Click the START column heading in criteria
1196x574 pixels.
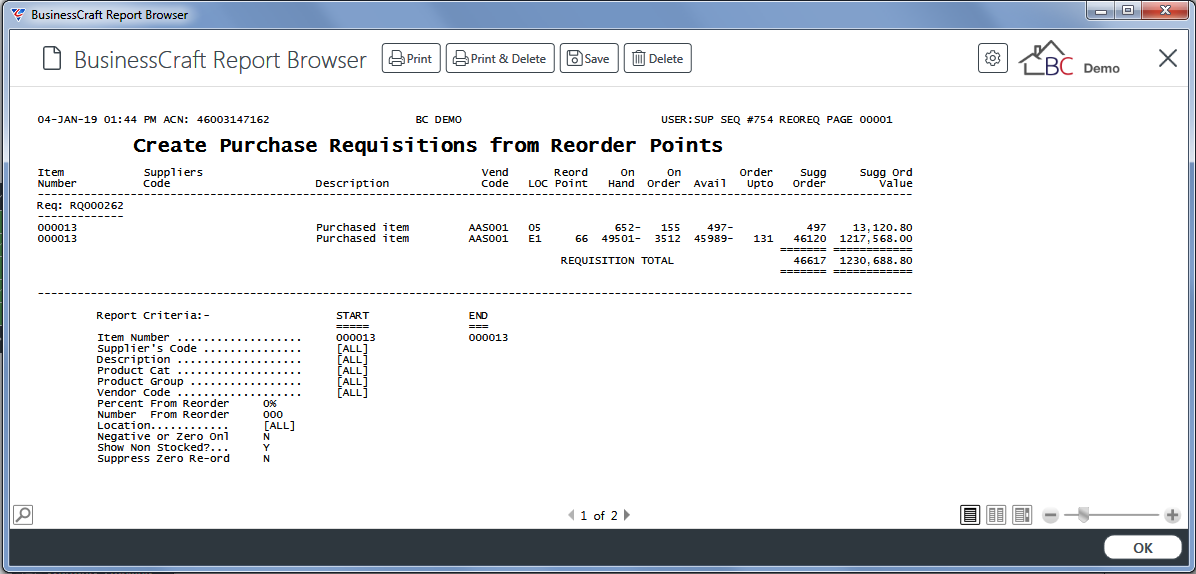[x=352, y=315]
